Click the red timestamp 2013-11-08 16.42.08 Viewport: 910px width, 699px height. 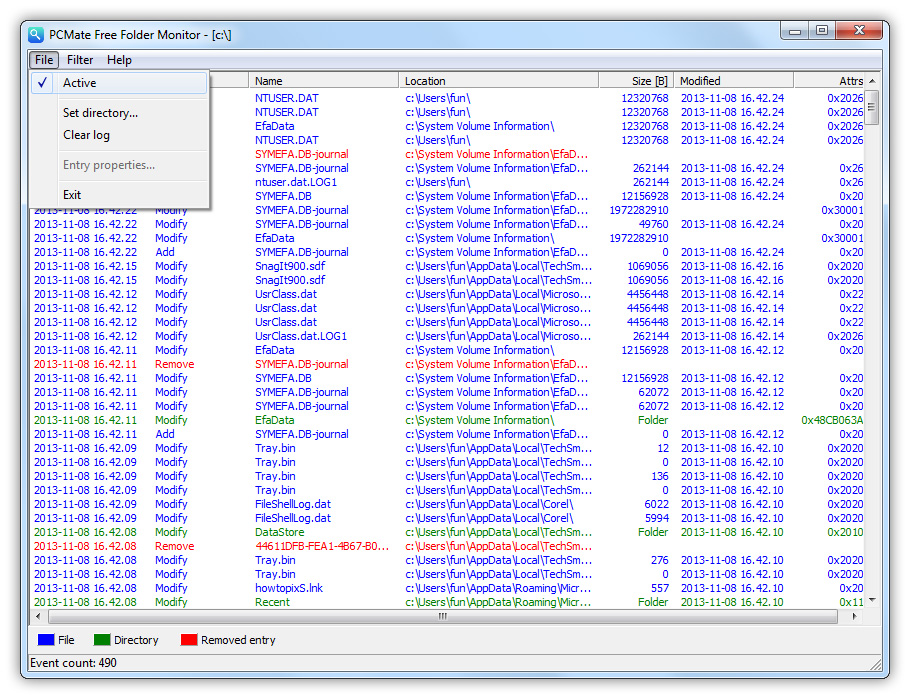[85, 546]
